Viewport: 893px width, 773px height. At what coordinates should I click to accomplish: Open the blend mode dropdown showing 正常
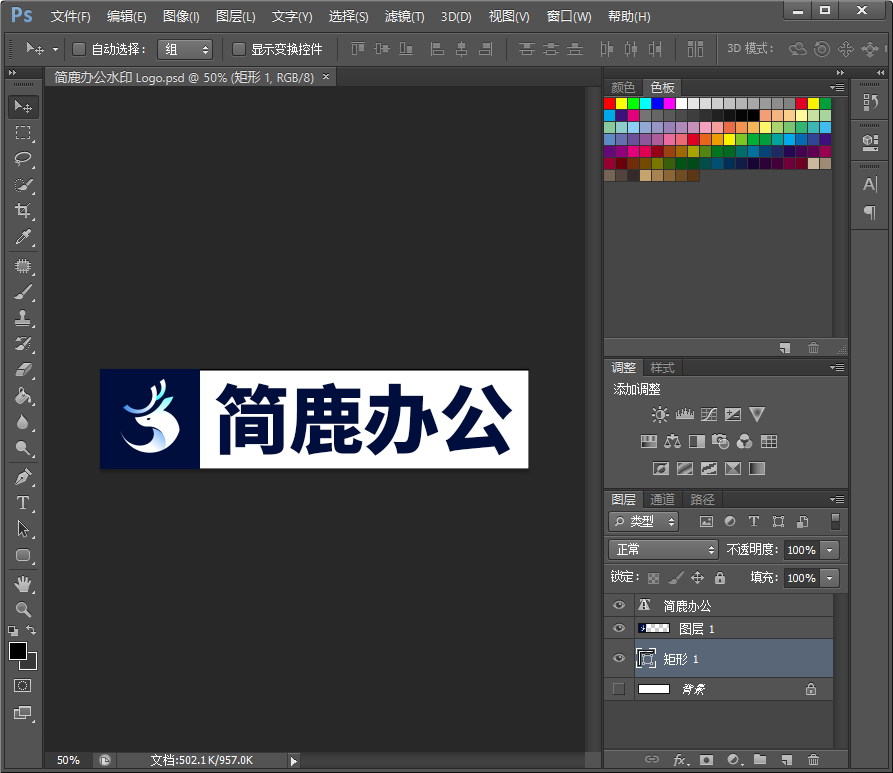662,549
